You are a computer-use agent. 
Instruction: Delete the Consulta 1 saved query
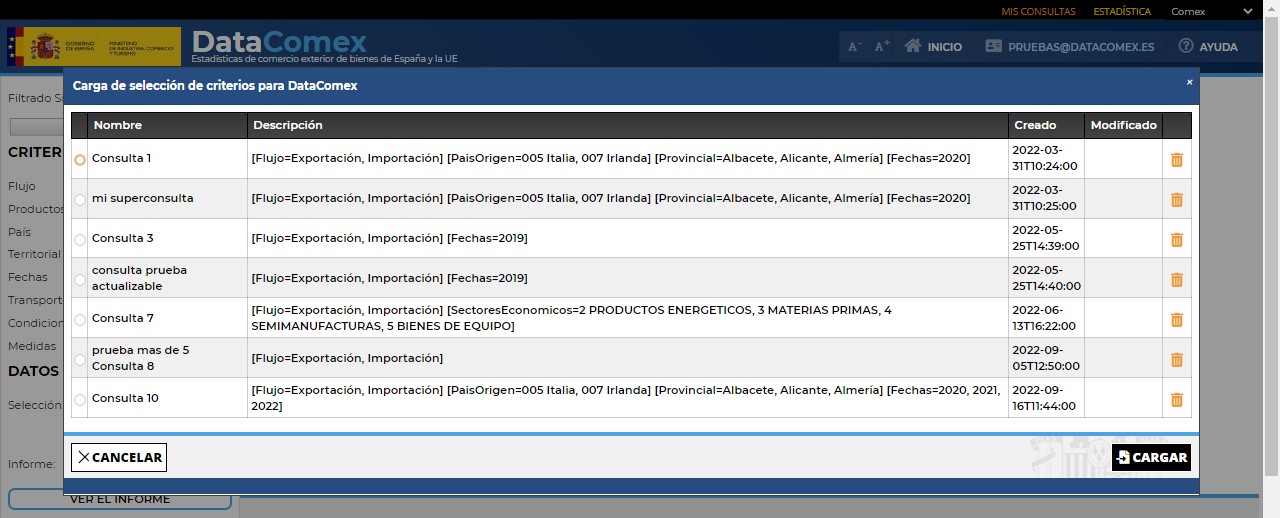(x=1176, y=160)
